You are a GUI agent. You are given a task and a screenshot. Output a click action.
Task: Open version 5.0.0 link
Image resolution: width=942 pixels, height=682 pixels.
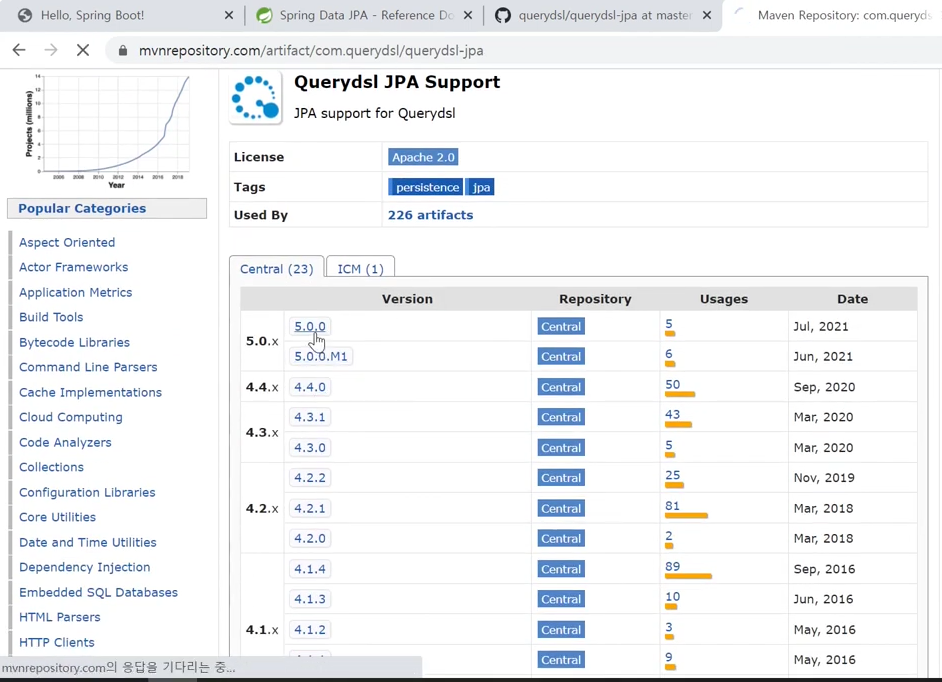pyautogui.click(x=310, y=326)
